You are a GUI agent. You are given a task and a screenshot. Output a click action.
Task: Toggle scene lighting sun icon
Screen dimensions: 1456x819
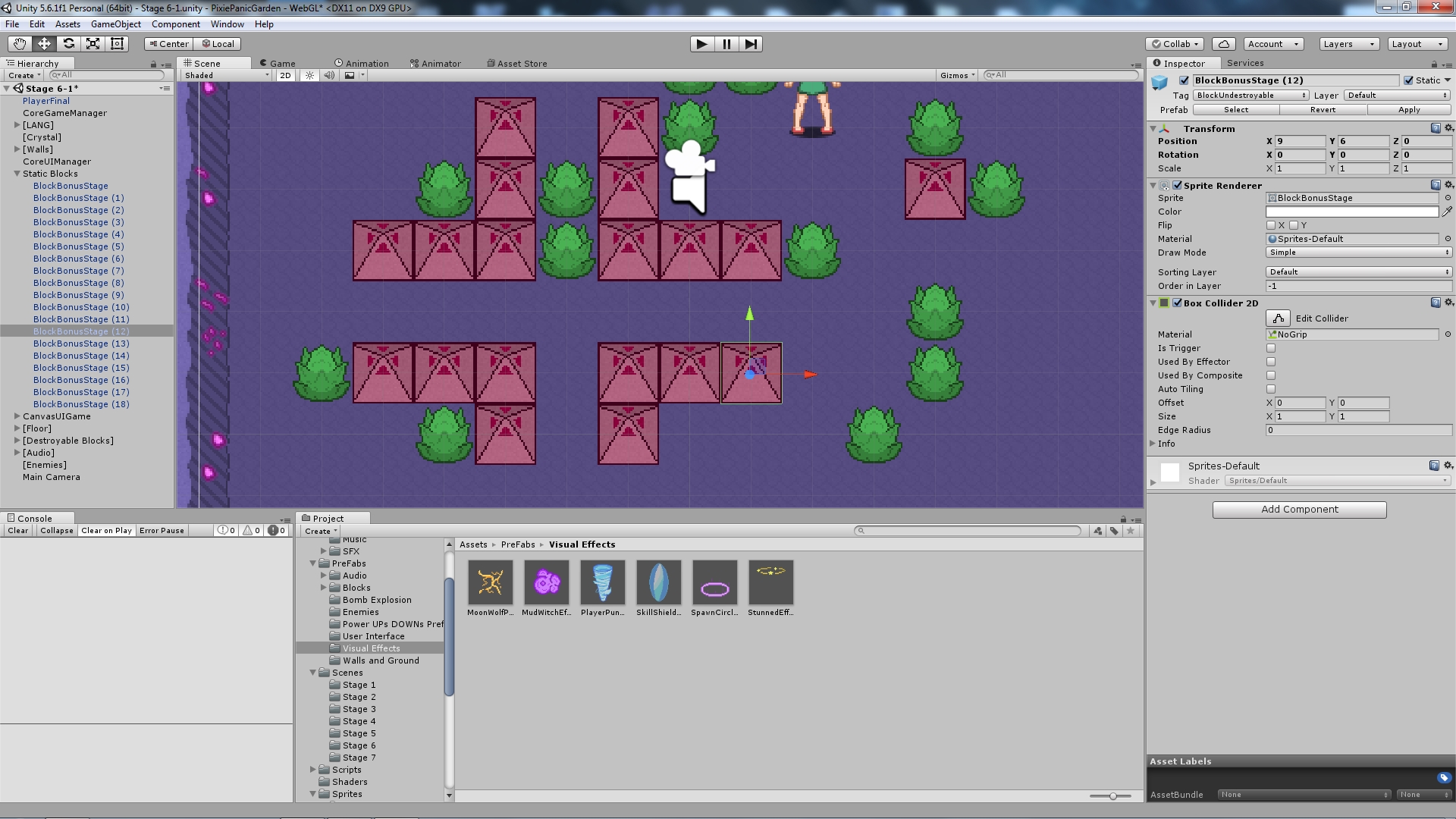coord(309,75)
